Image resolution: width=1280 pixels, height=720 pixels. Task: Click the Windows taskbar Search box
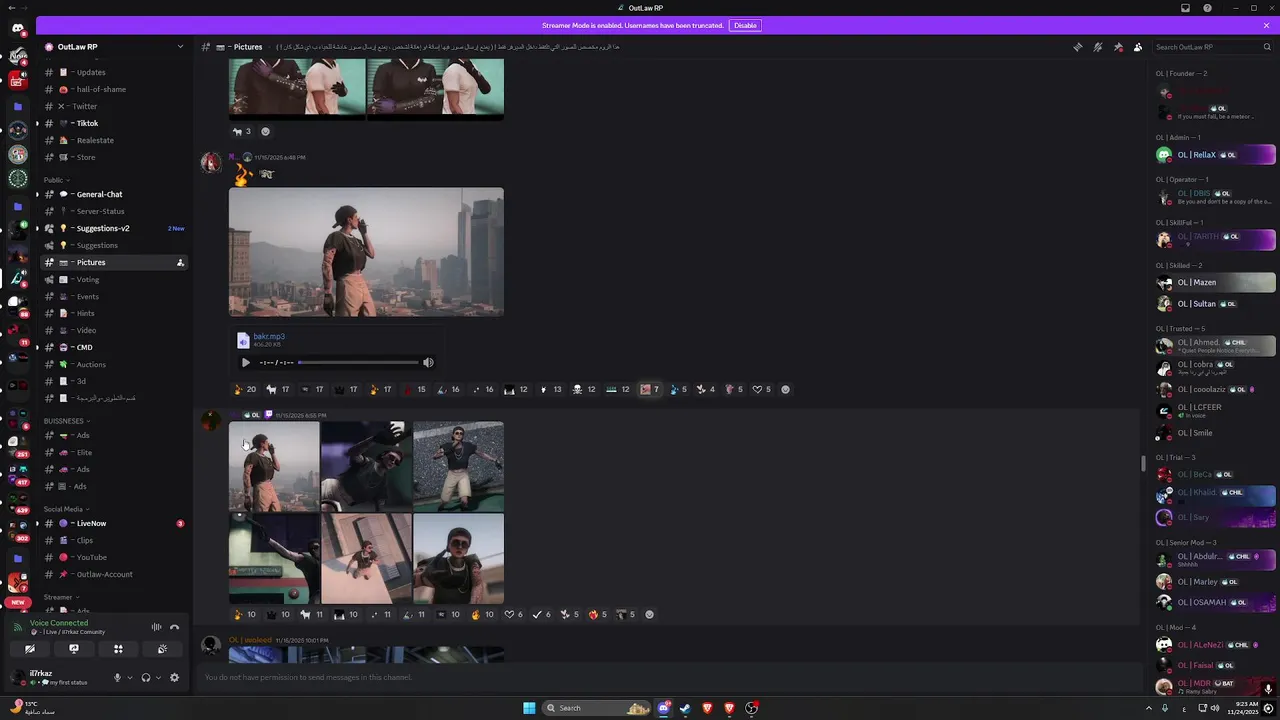coord(597,708)
